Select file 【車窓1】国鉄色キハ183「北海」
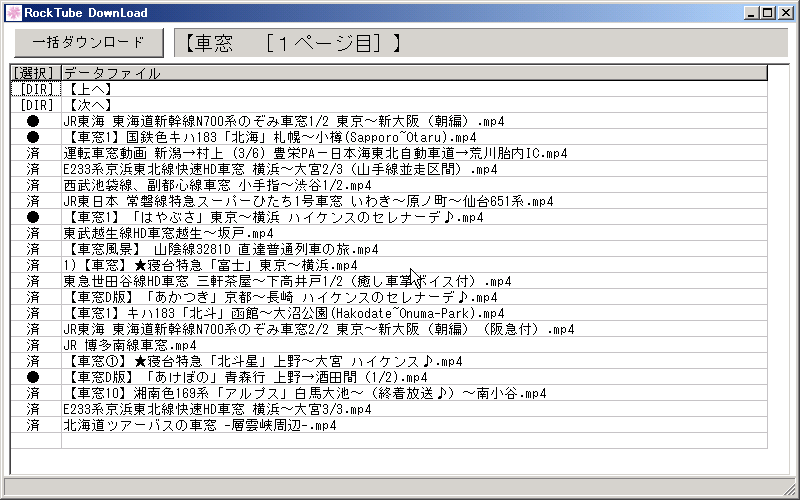Viewport: 800px width, 500px height. [x=414, y=137]
